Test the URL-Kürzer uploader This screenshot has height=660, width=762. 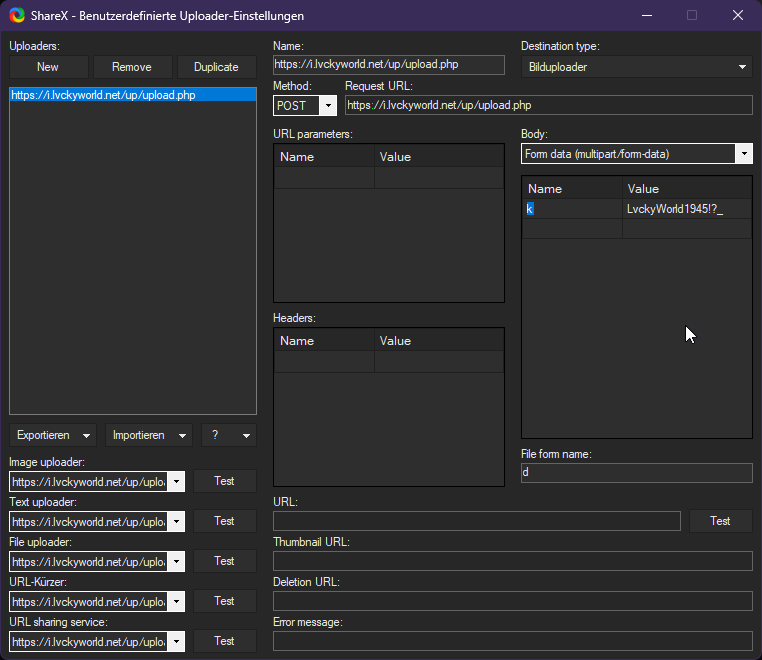224,601
